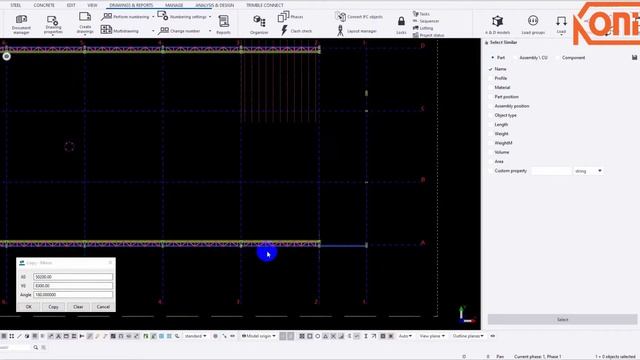Switch to the EDIT ribbon tab
The width and height of the screenshot is (640, 360).
point(71,5)
